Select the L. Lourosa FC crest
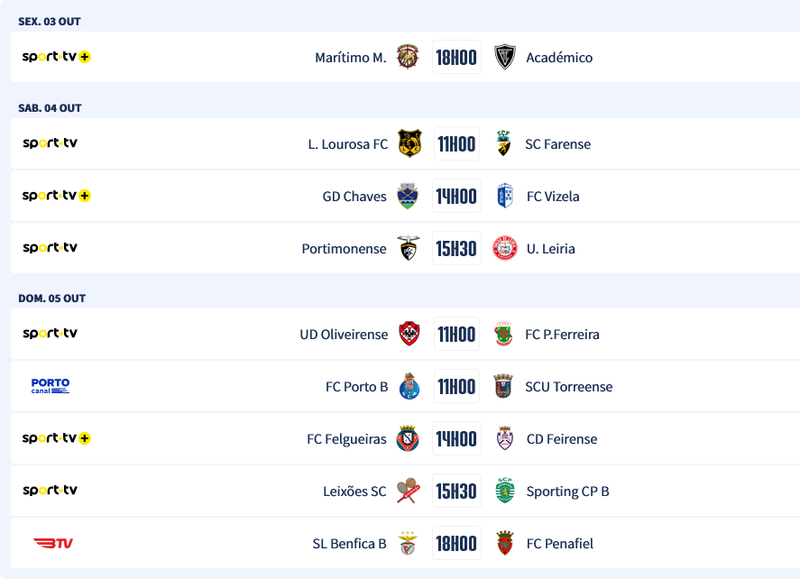Viewport: 800px width, 579px height. tap(409, 144)
